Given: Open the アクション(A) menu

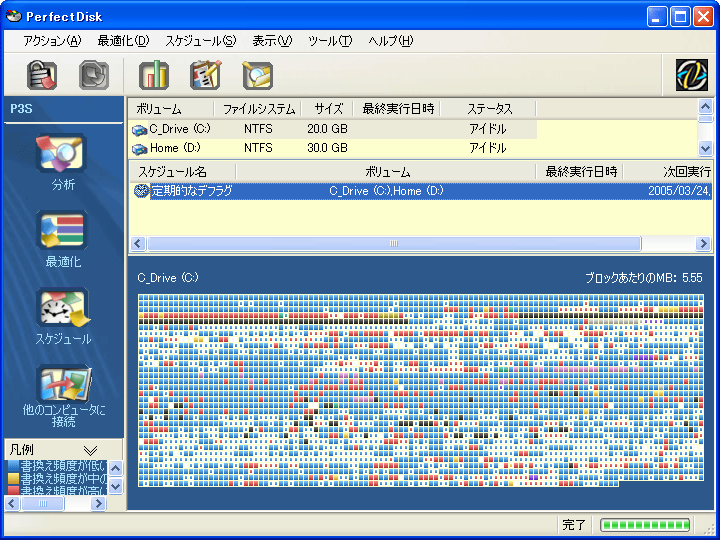Looking at the screenshot, I should click(52, 41).
